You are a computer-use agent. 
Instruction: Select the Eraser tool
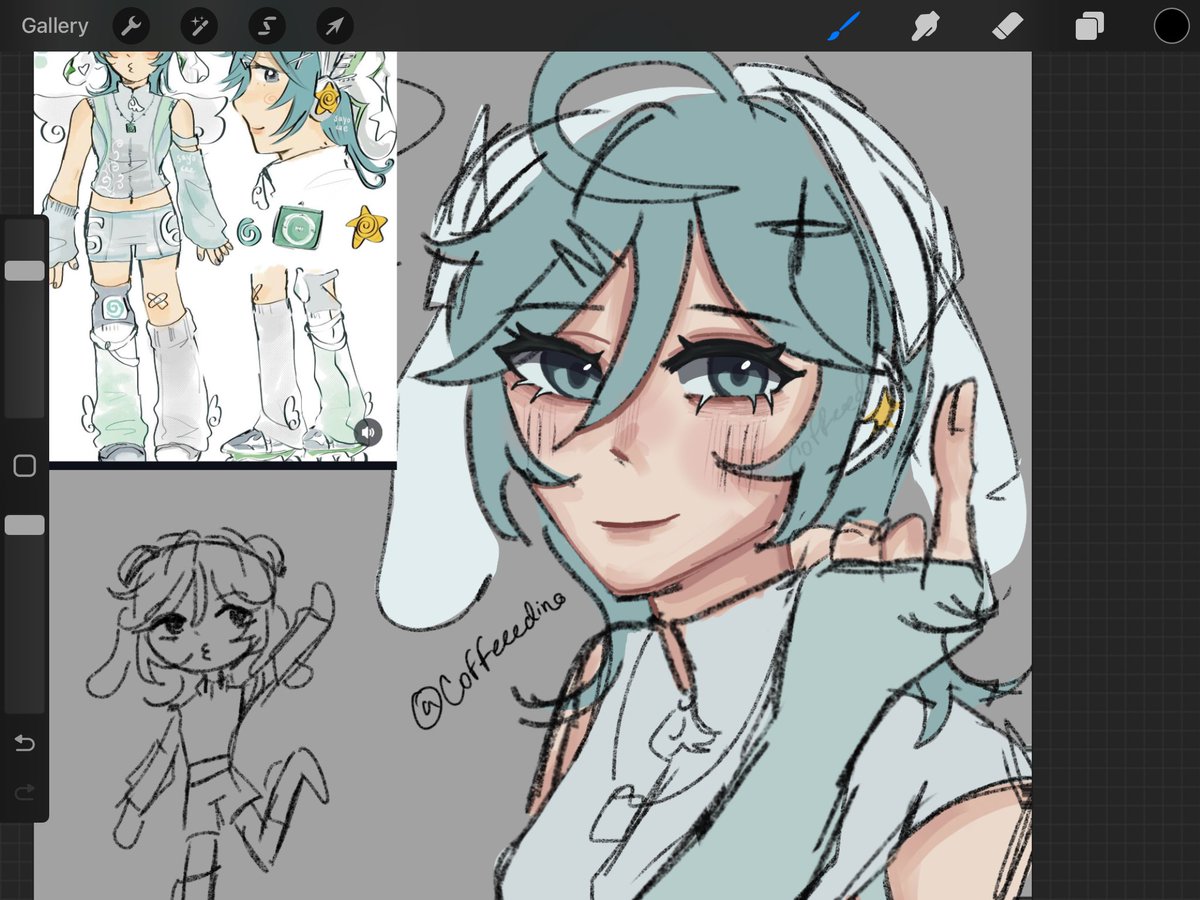[x=1007, y=26]
